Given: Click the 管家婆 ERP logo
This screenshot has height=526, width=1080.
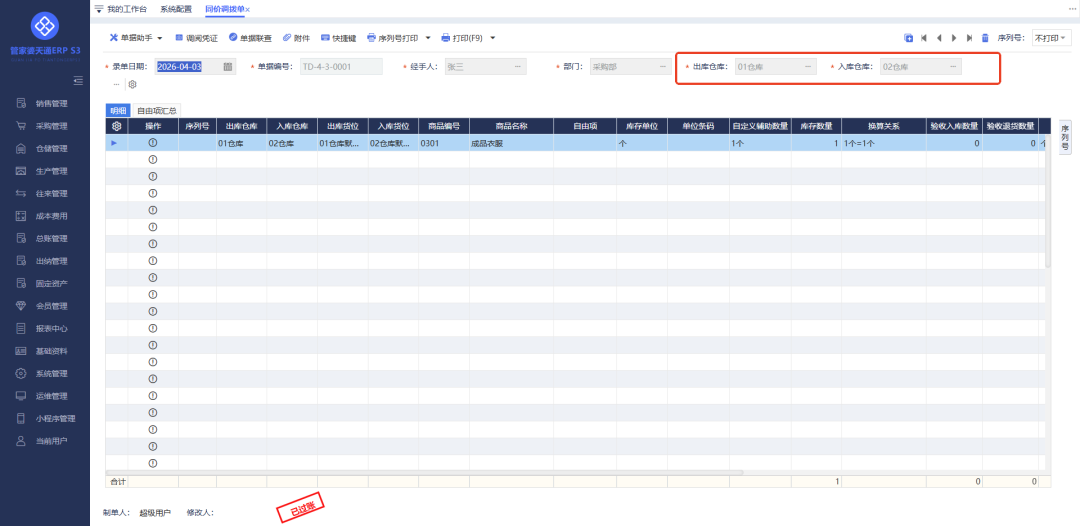Looking at the screenshot, I should point(45,26).
